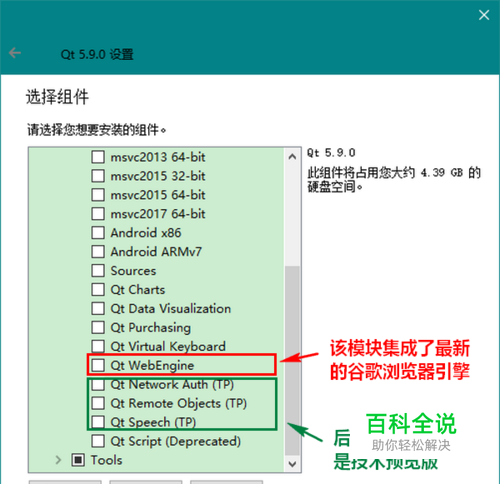Viewport: 500px width, 484px height.
Task: Select msvc2017 64-bit row label
Action: [x=158, y=214]
